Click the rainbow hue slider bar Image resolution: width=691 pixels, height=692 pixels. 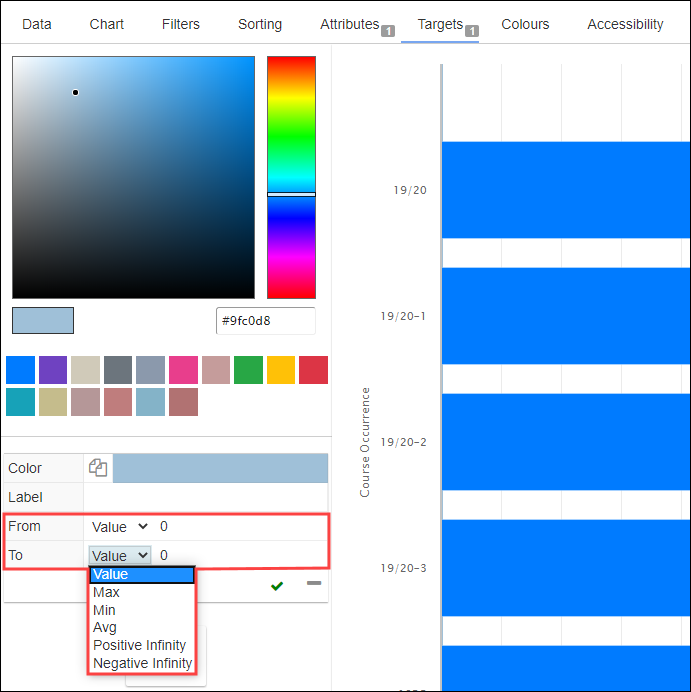coord(291,177)
